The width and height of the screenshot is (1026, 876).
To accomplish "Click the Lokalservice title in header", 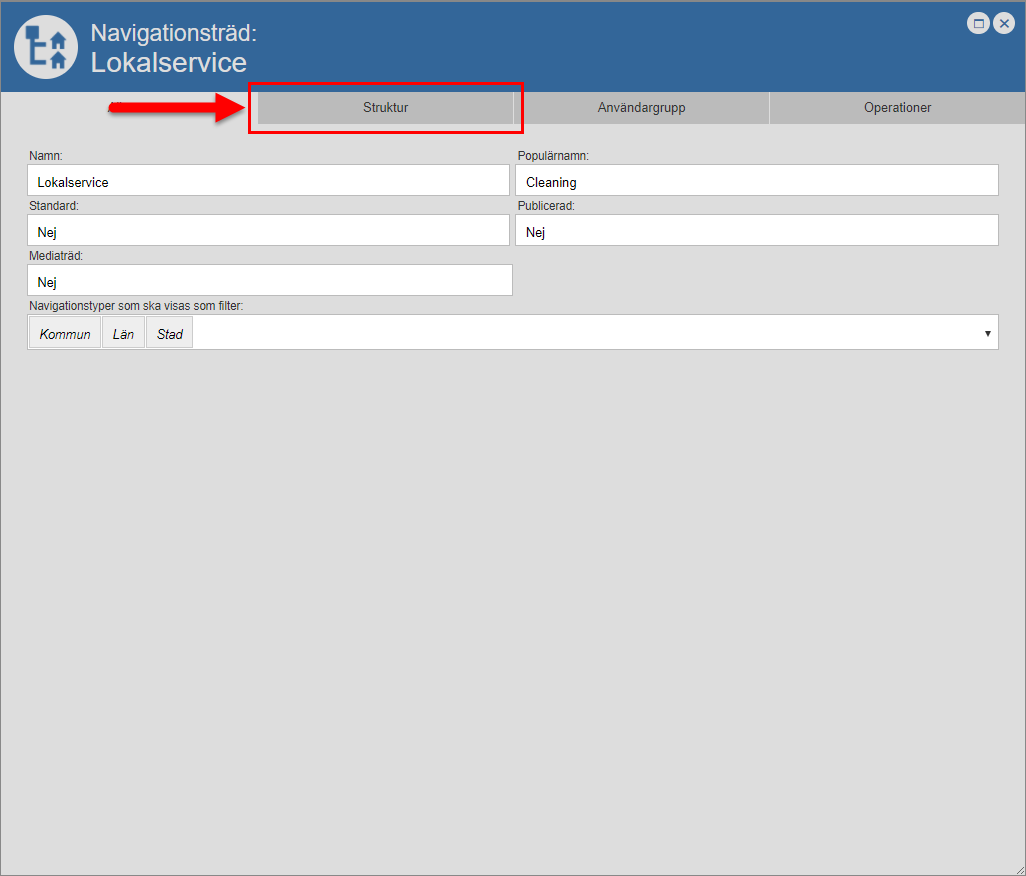I will pos(168,63).
